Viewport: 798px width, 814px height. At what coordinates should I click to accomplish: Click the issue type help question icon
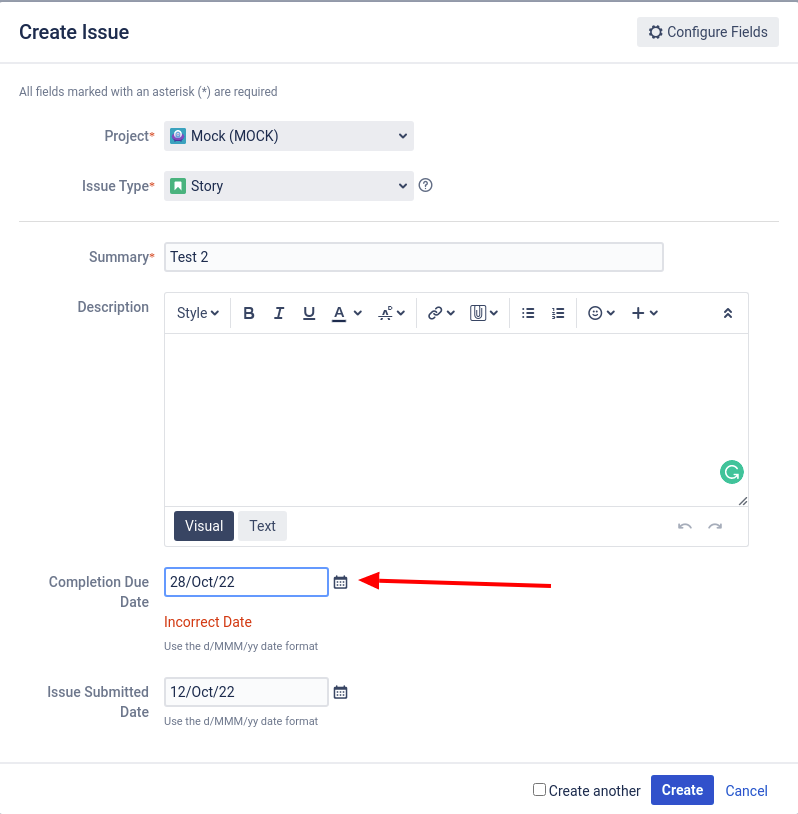pos(425,185)
